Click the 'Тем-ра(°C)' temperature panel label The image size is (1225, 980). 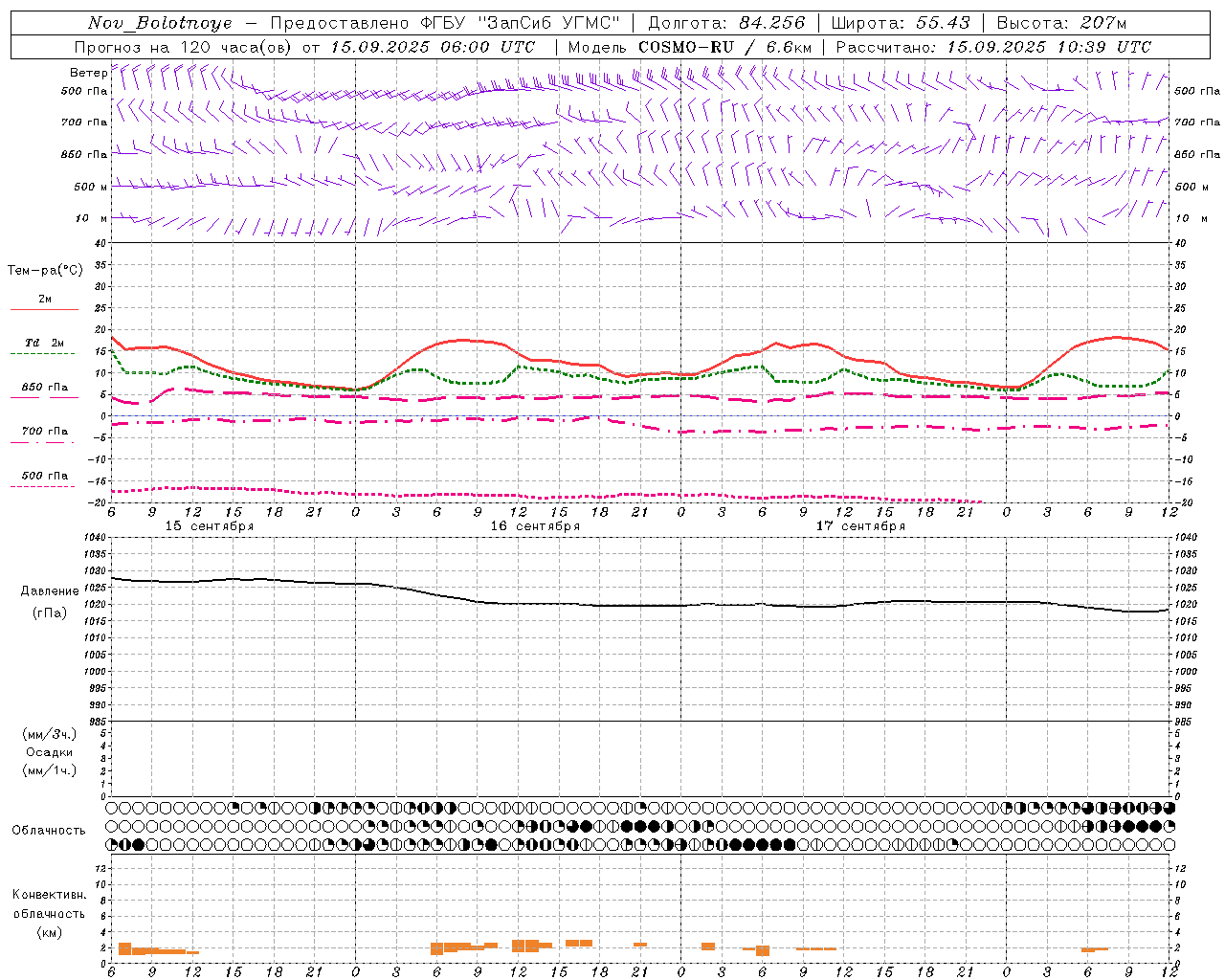click(45, 271)
